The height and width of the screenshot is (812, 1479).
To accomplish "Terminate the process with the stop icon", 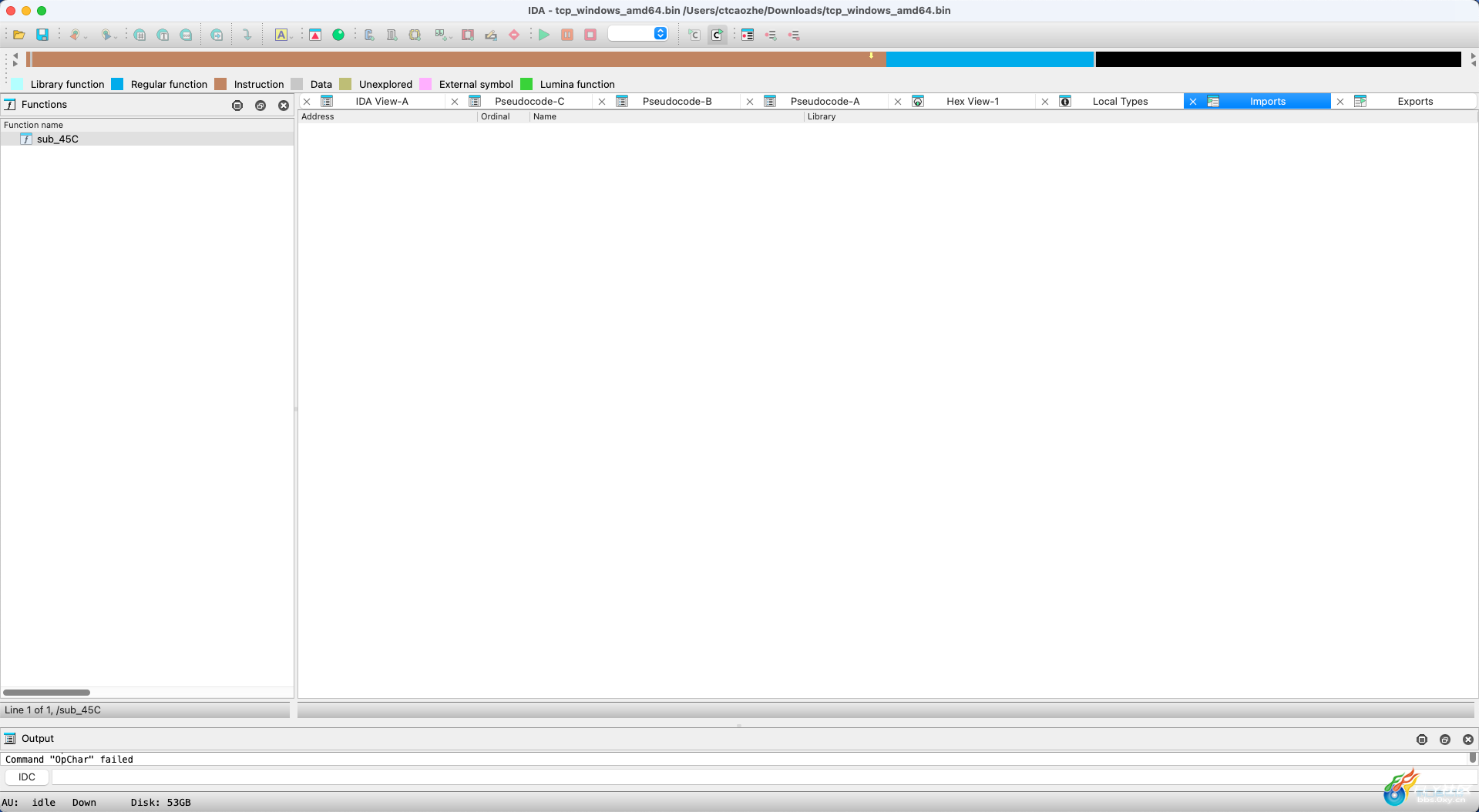I will pos(590,35).
